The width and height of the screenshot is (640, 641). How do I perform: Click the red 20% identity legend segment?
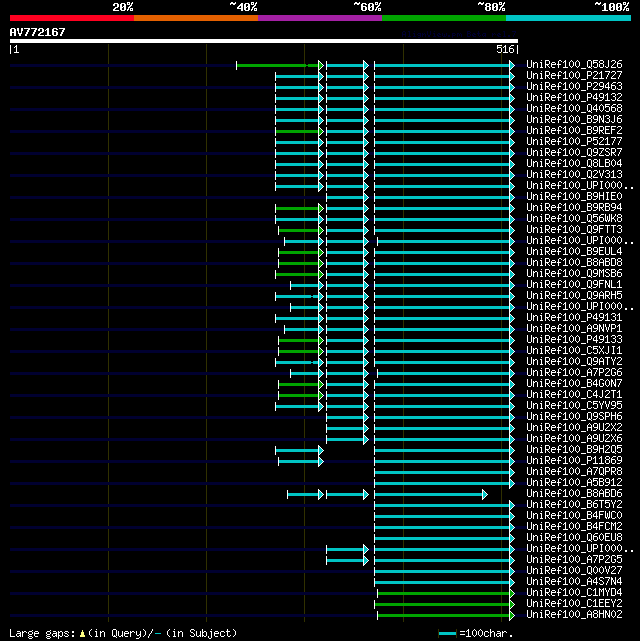tap(72, 18)
